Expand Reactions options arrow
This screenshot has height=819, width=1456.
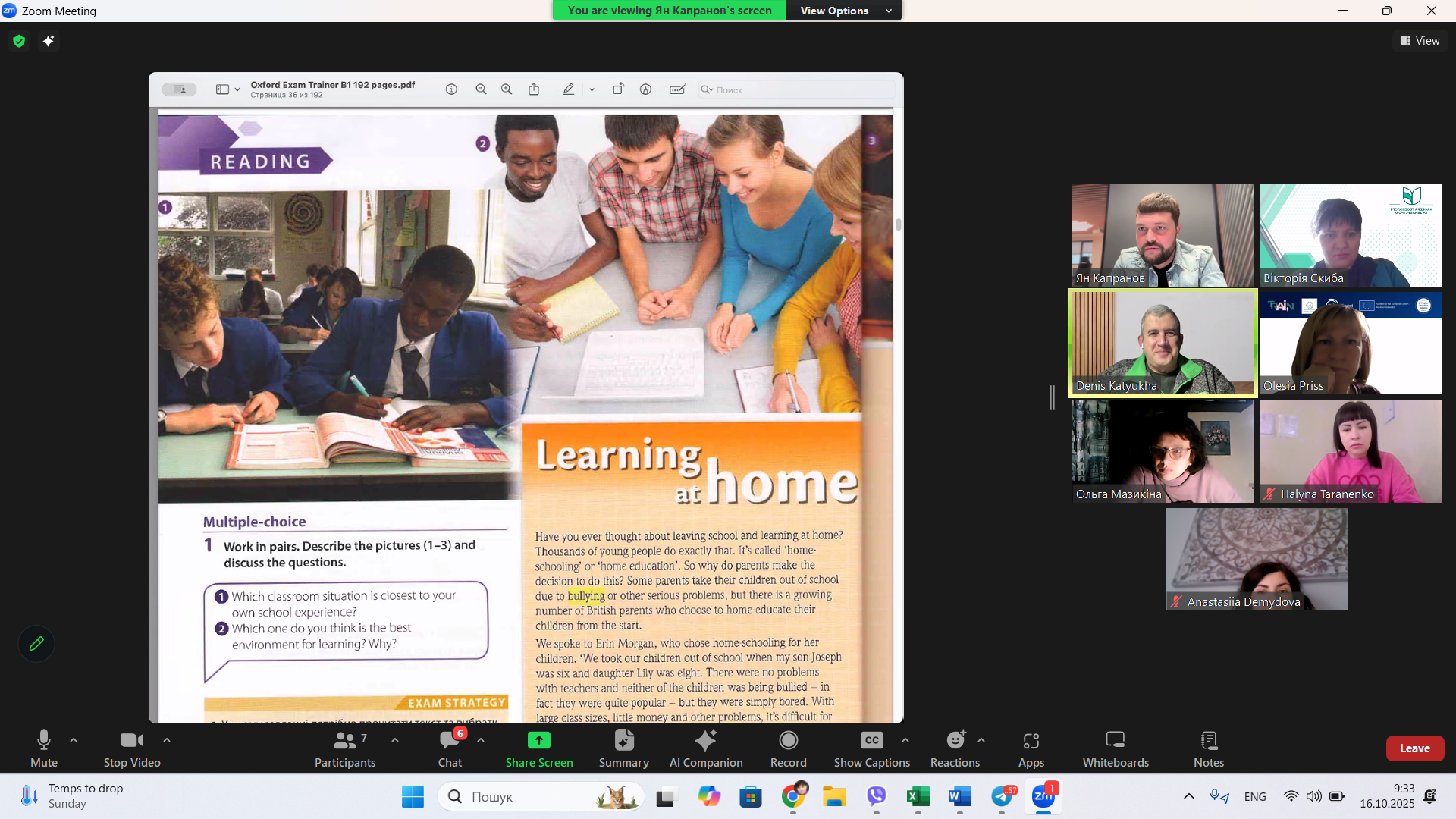[981, 740]
